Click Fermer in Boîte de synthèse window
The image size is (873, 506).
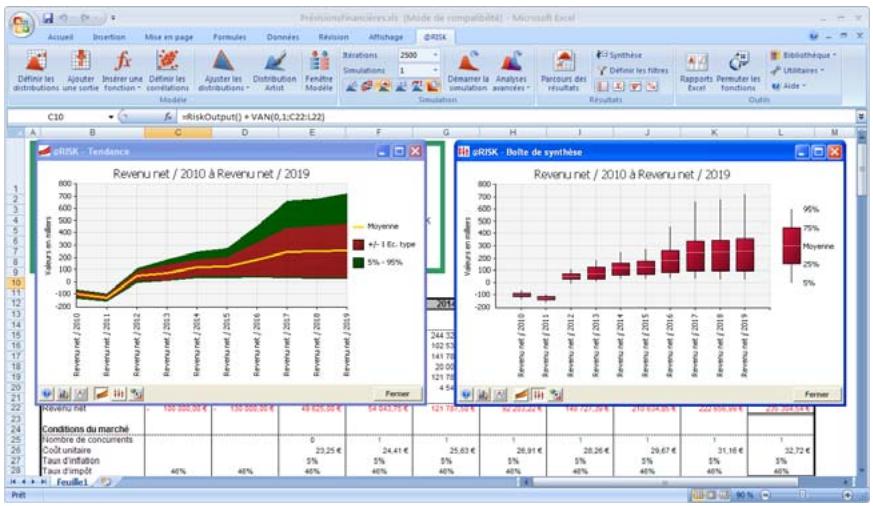[815, 394]
